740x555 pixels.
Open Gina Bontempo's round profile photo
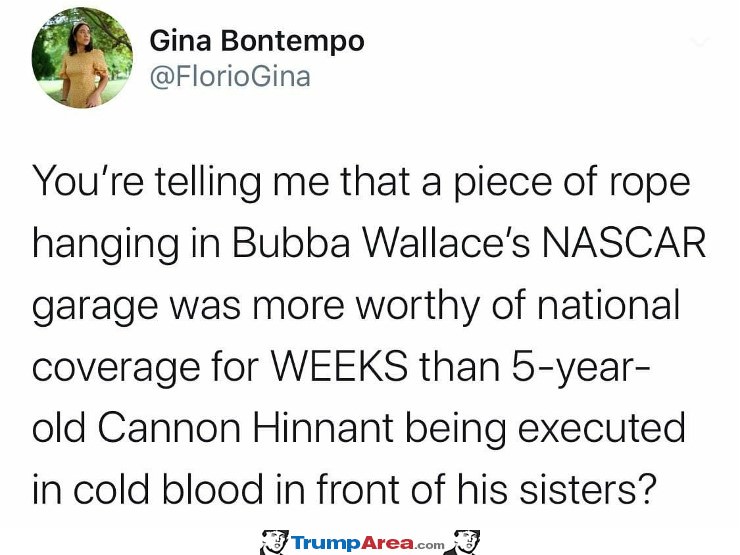pyautogui.click(x=82, y=58)
